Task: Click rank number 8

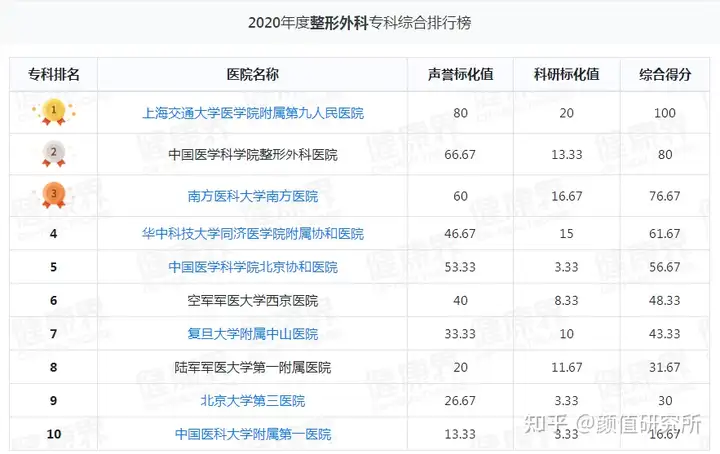Action: [x=54, y=367]
